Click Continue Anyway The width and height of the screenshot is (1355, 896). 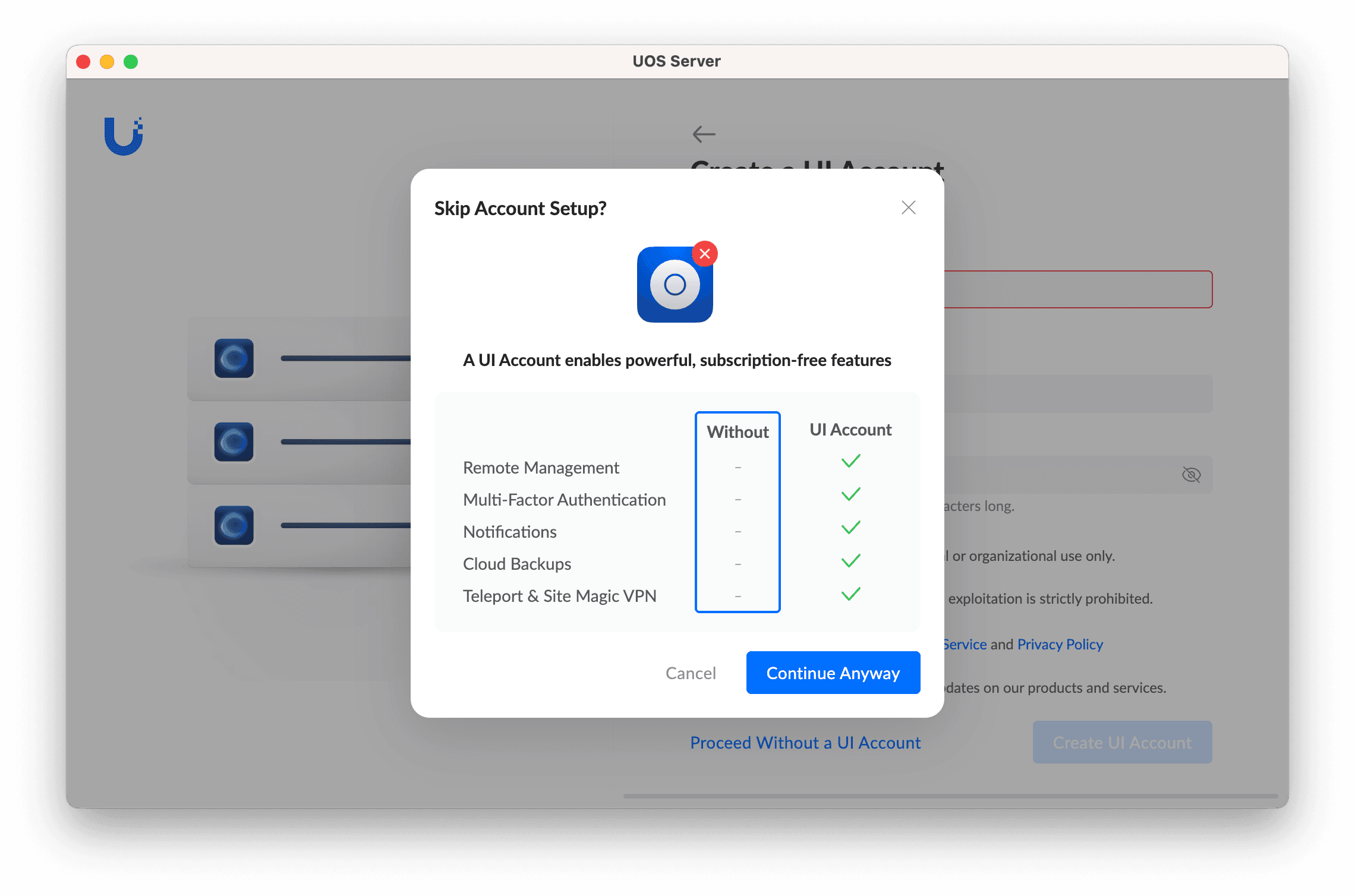click(833, 673)
